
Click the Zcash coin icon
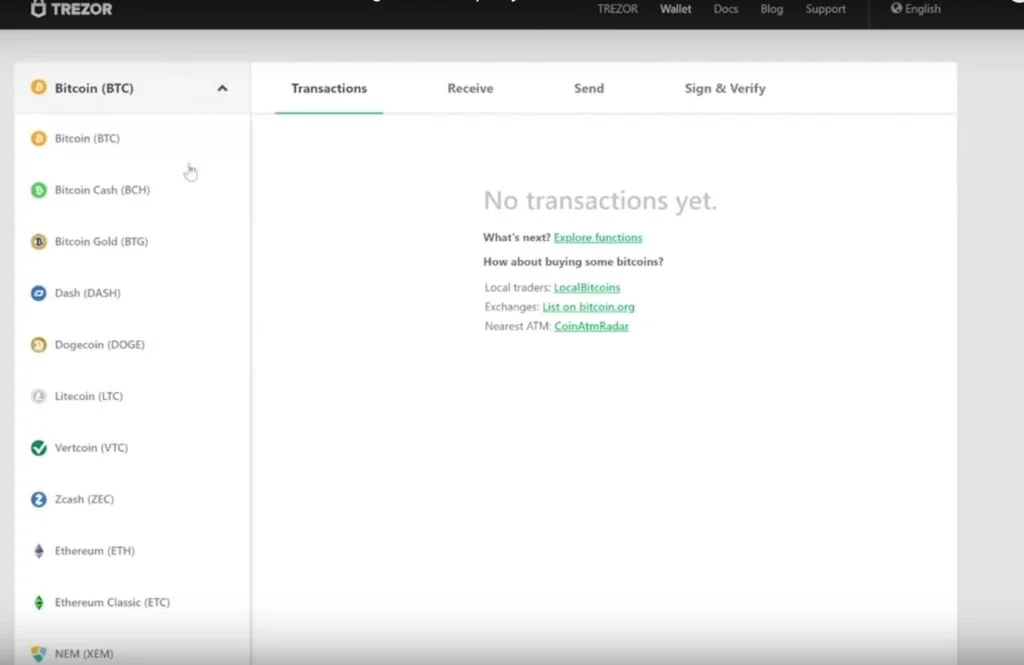pyautogui.click(x=39, y=500)
